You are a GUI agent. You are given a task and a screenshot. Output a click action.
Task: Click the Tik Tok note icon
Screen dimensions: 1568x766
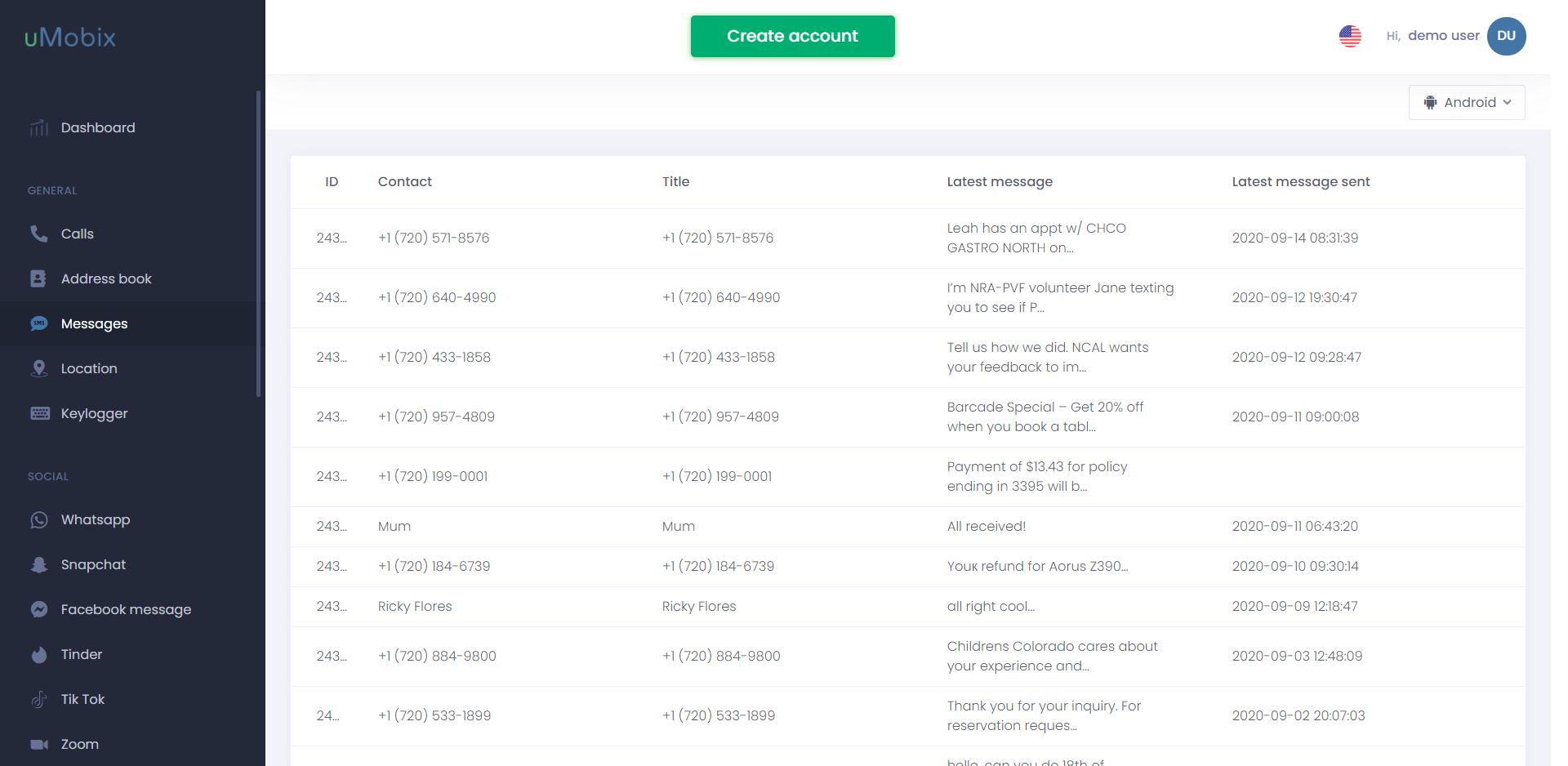click(38, 699)
